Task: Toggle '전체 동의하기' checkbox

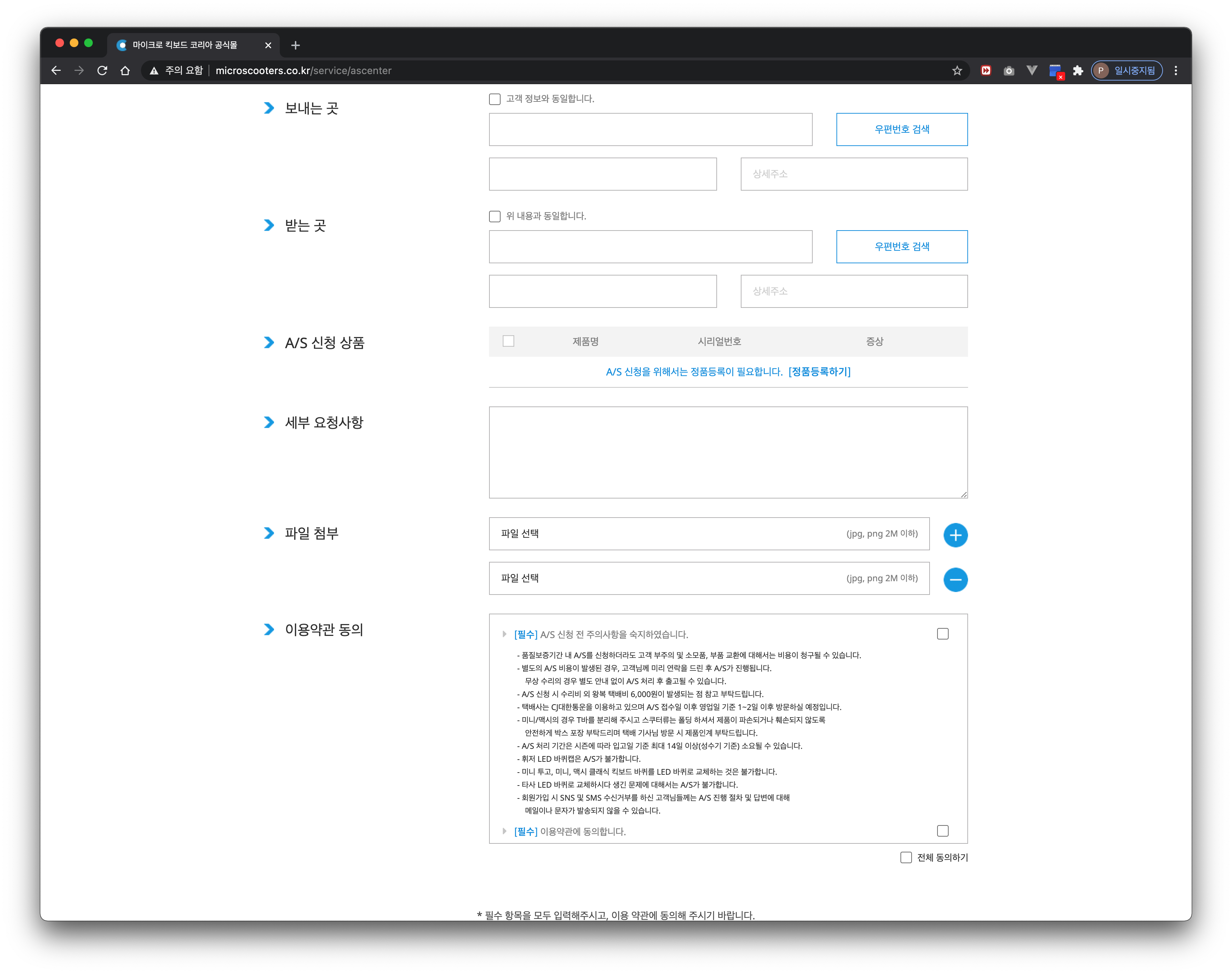Action: click(905, 858)
